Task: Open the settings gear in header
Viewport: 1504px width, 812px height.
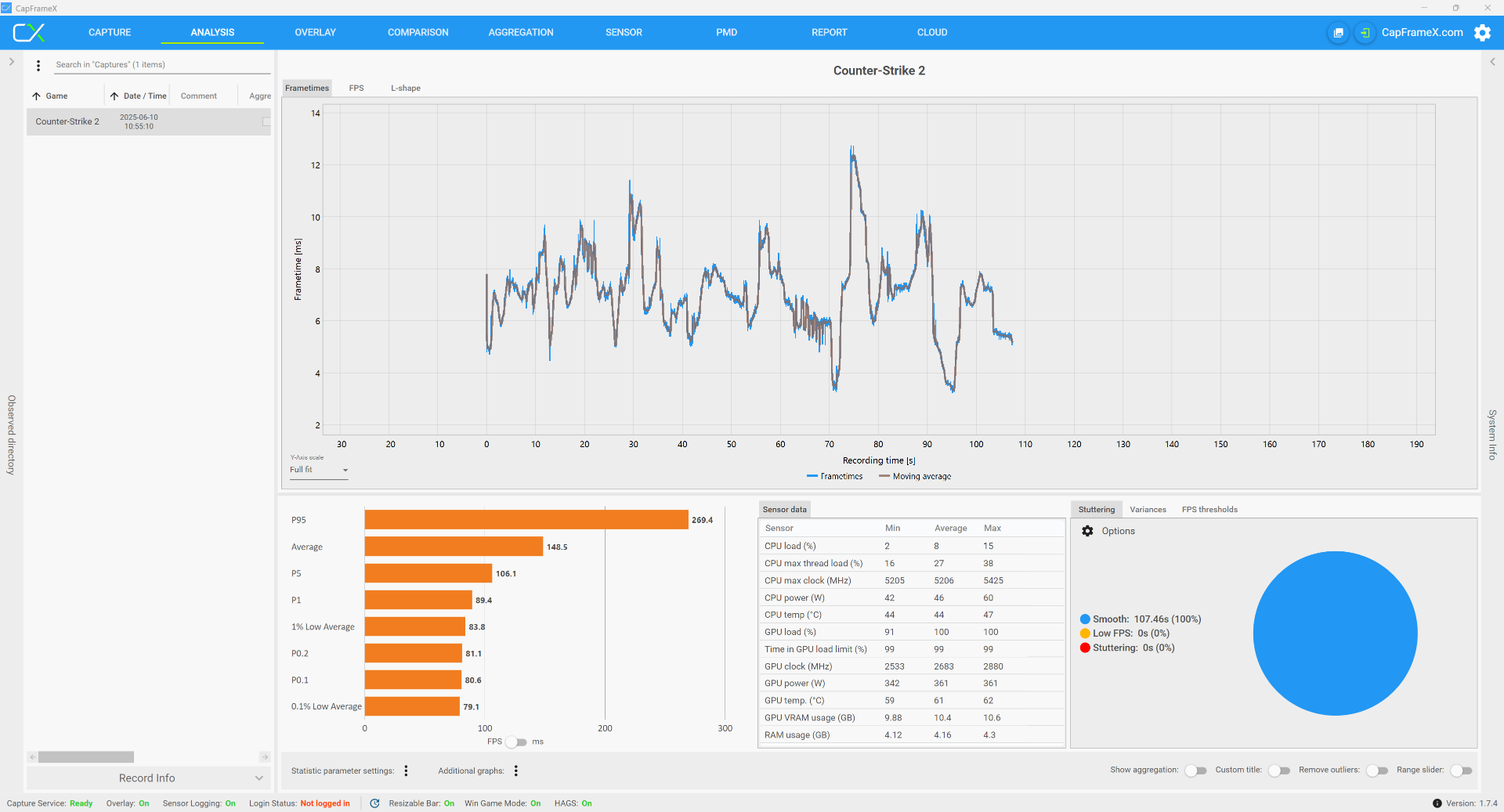Action: click(1482, 33)
